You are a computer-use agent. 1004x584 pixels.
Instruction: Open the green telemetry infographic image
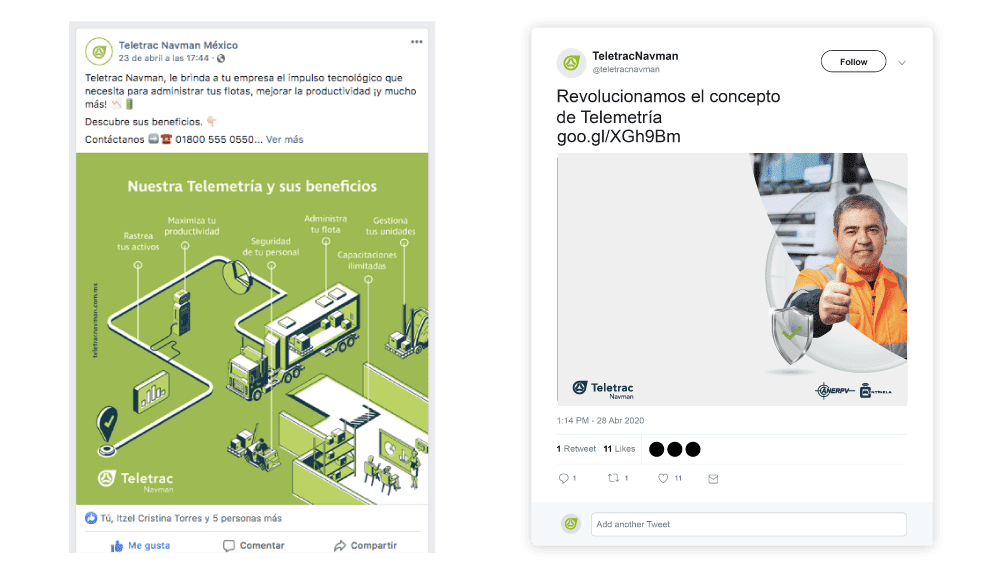coord(252,328)
